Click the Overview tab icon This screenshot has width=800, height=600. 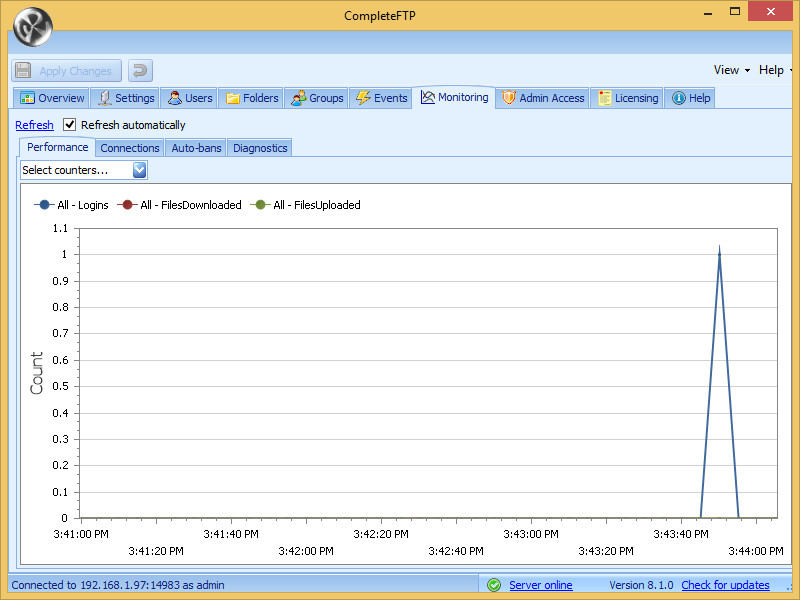click(27, 98)
